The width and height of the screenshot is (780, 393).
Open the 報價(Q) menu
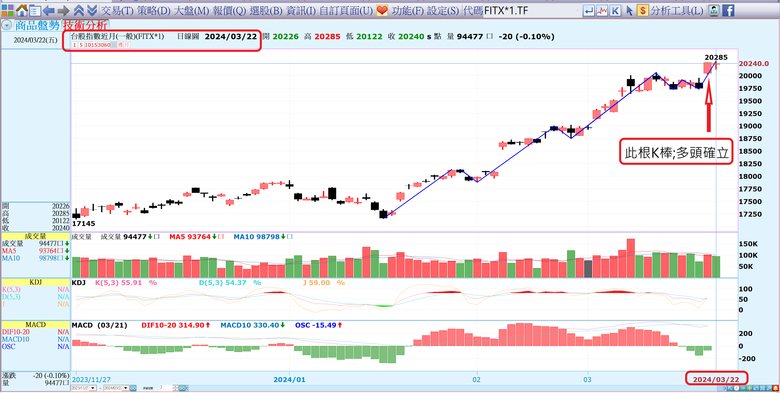[x=229, y=10]
